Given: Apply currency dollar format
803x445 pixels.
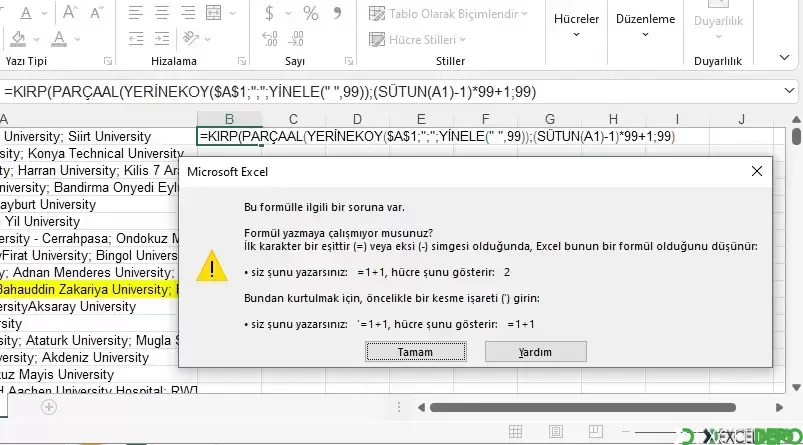Looking at the screenshot, I should coord(269,13).
